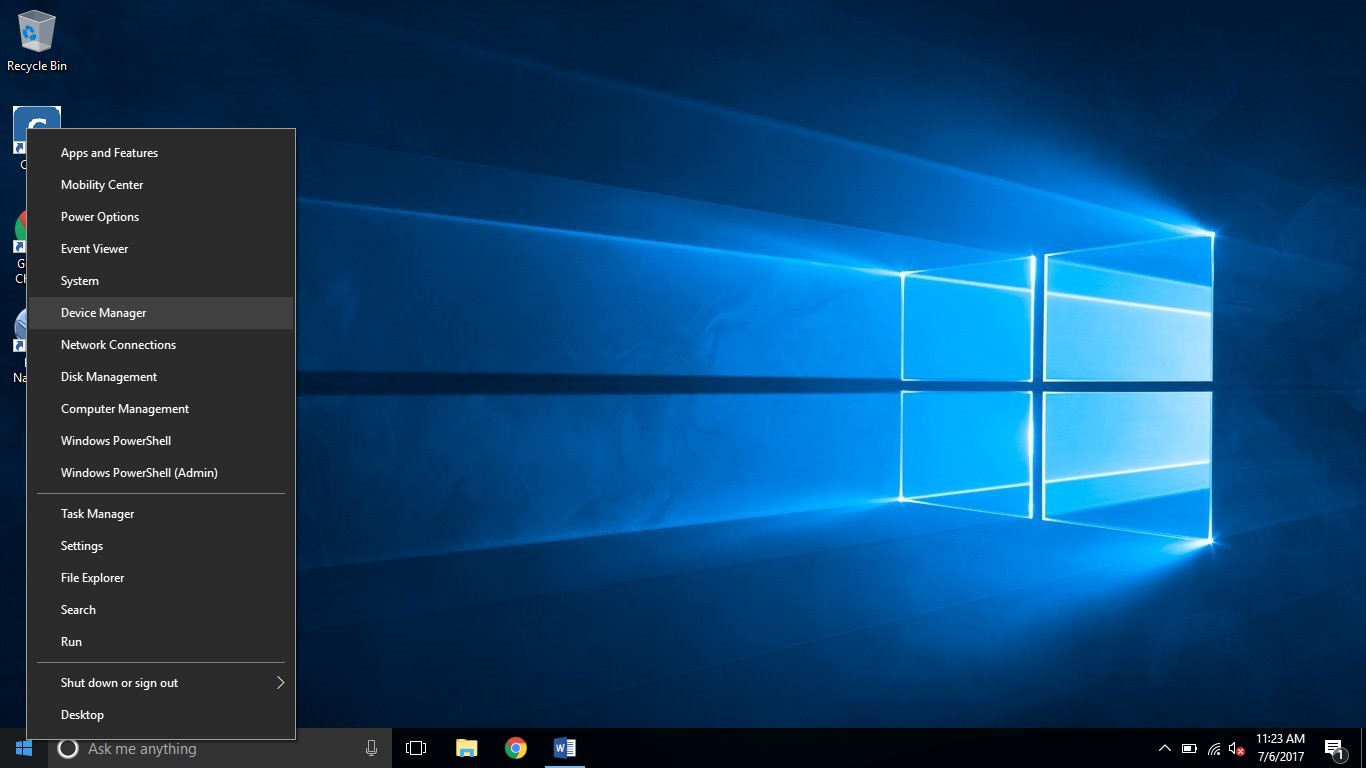Viewport: 1366px width, 768px height.
Task: Expand Shut down or sign out submenu
Action: (161, 683)
